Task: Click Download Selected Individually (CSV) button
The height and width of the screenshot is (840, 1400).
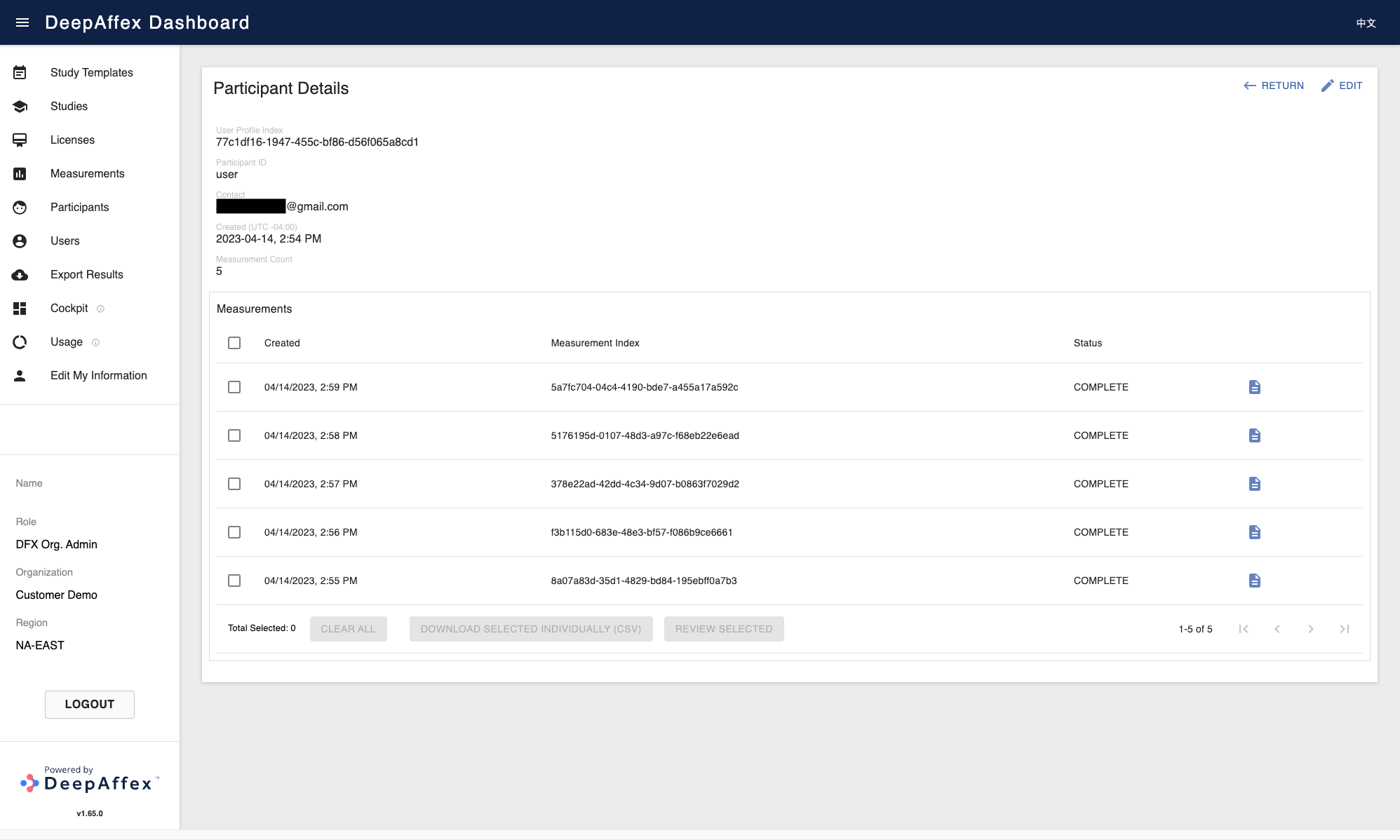Action: [531, 629]
